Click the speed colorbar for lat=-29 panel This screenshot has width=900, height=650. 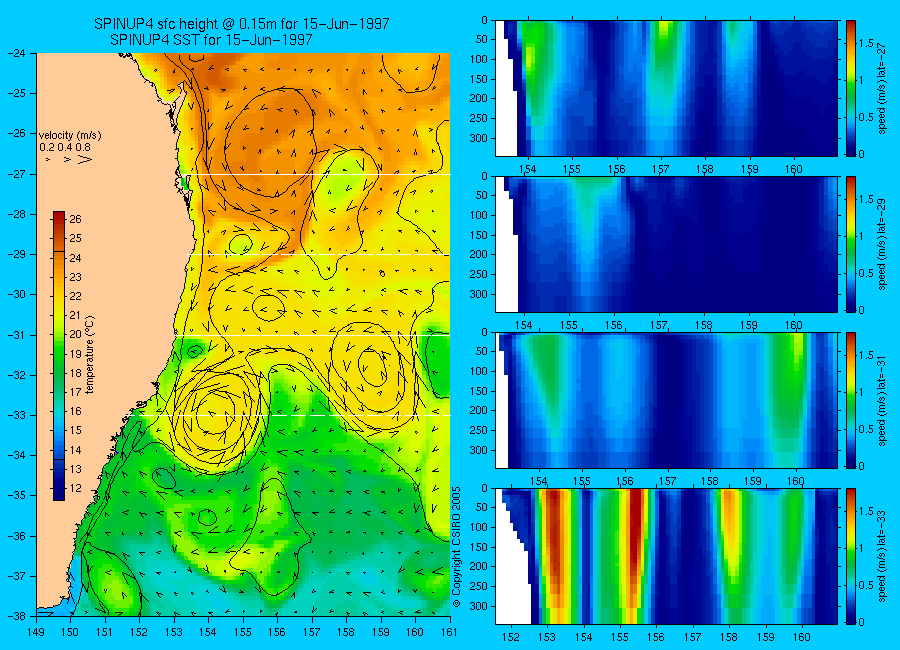pyautogui.click(x=850, y=244)
